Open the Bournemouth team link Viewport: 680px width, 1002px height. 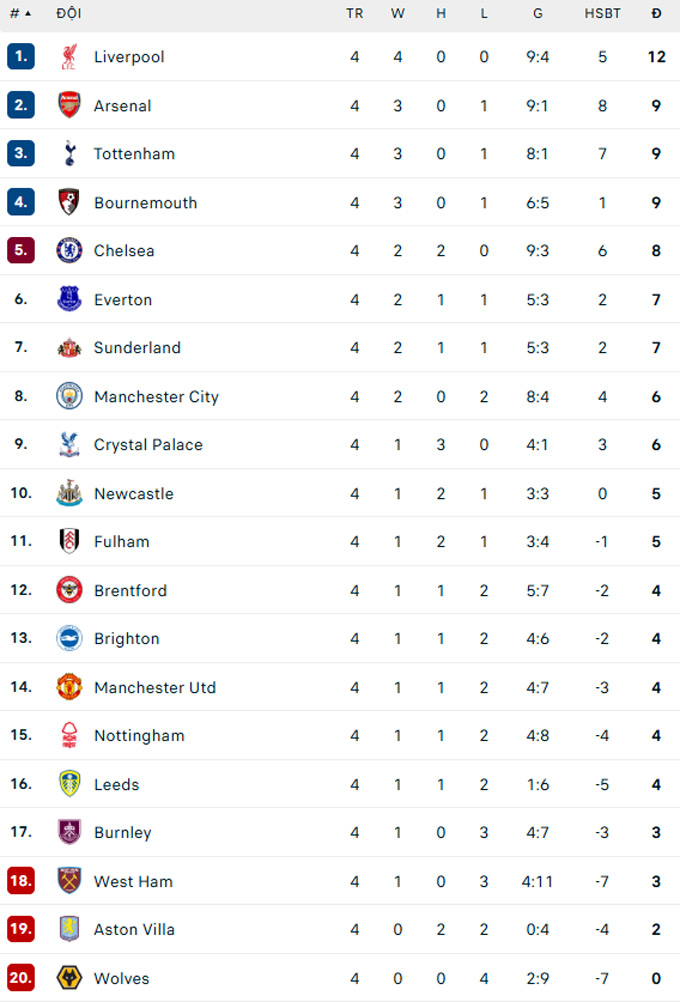pyautogui.click(x=145, y=203)
